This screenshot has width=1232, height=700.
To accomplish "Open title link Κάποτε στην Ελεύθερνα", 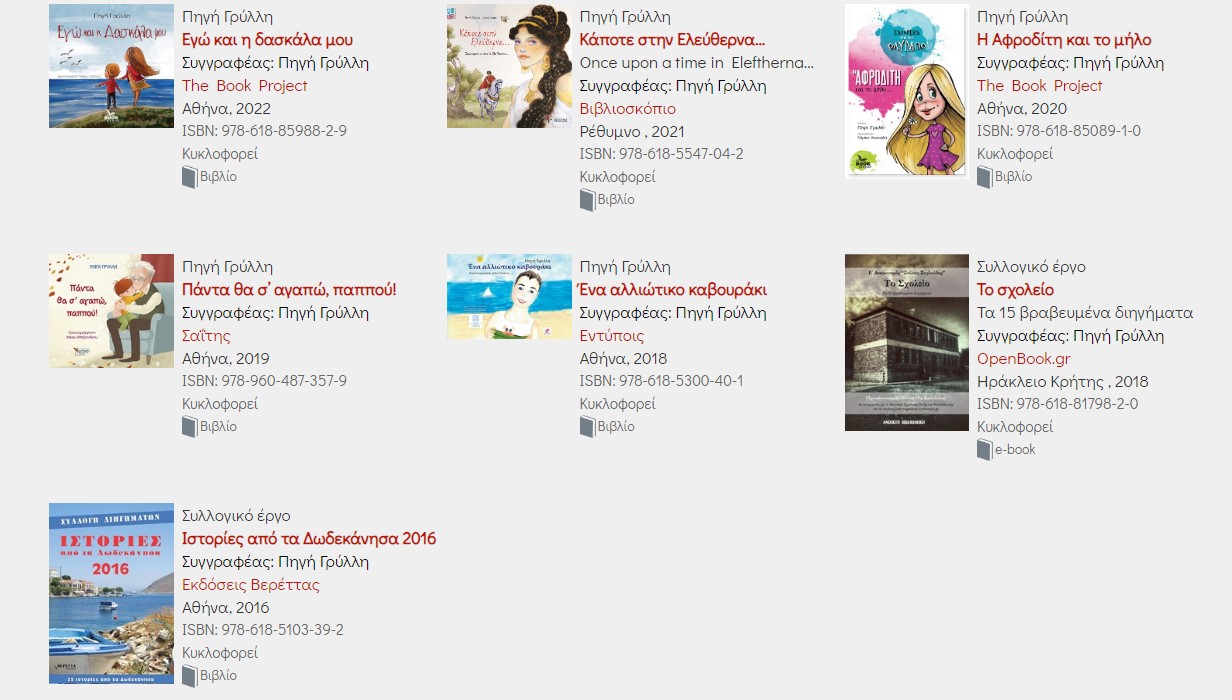I will click(672, 40).
